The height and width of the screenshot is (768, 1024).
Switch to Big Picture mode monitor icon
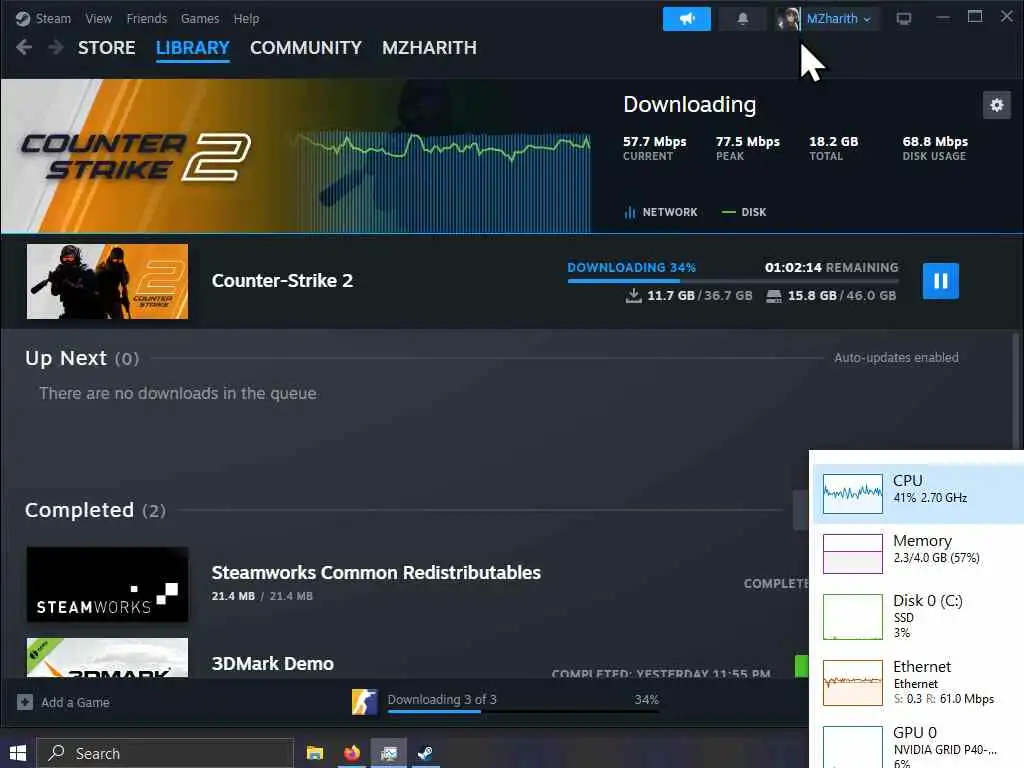pos(903,18)
